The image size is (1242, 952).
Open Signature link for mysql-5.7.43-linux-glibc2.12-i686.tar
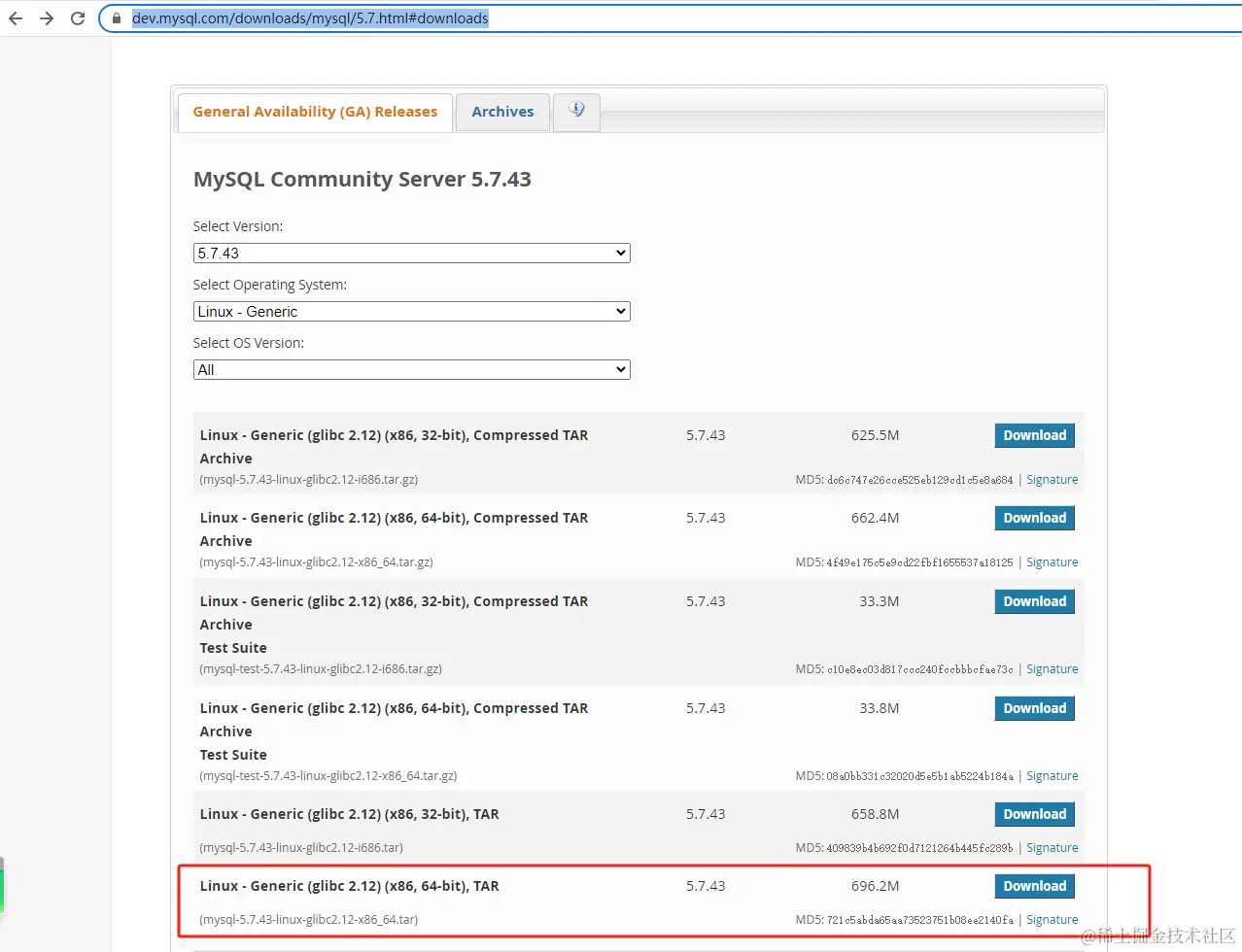click(1052, 848)
